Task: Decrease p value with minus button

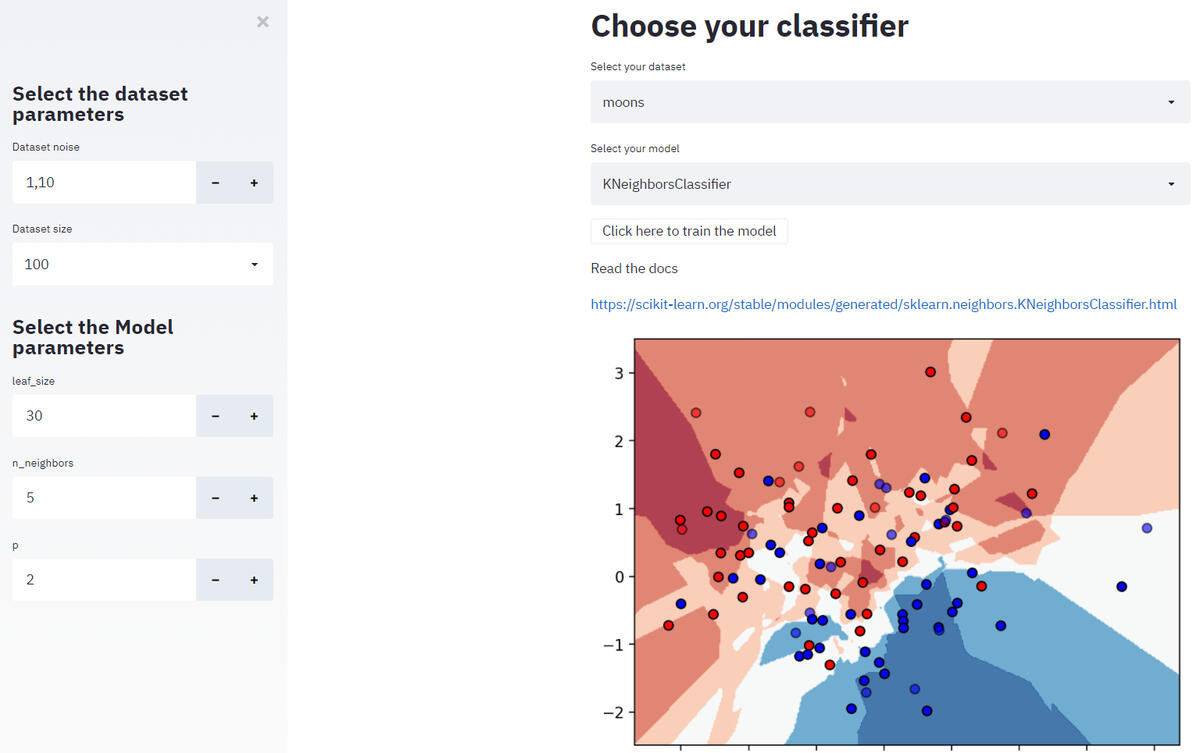Action: [x=215, y=580]
